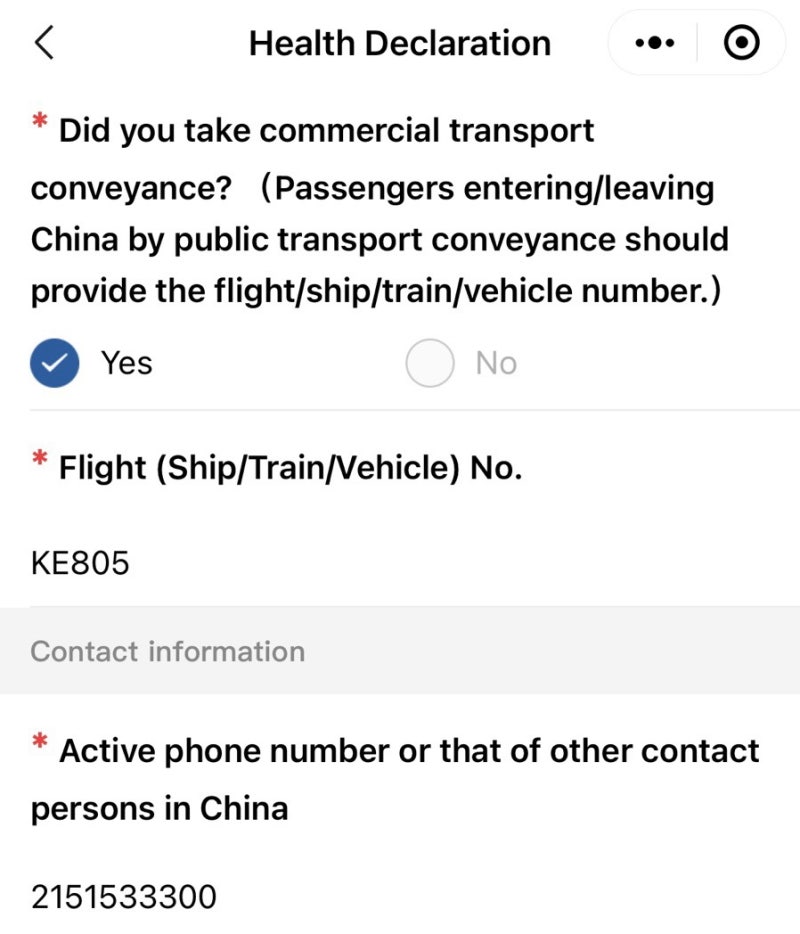
Task: Edit the phone number field 2151533300
Action: tap(415, 896)
